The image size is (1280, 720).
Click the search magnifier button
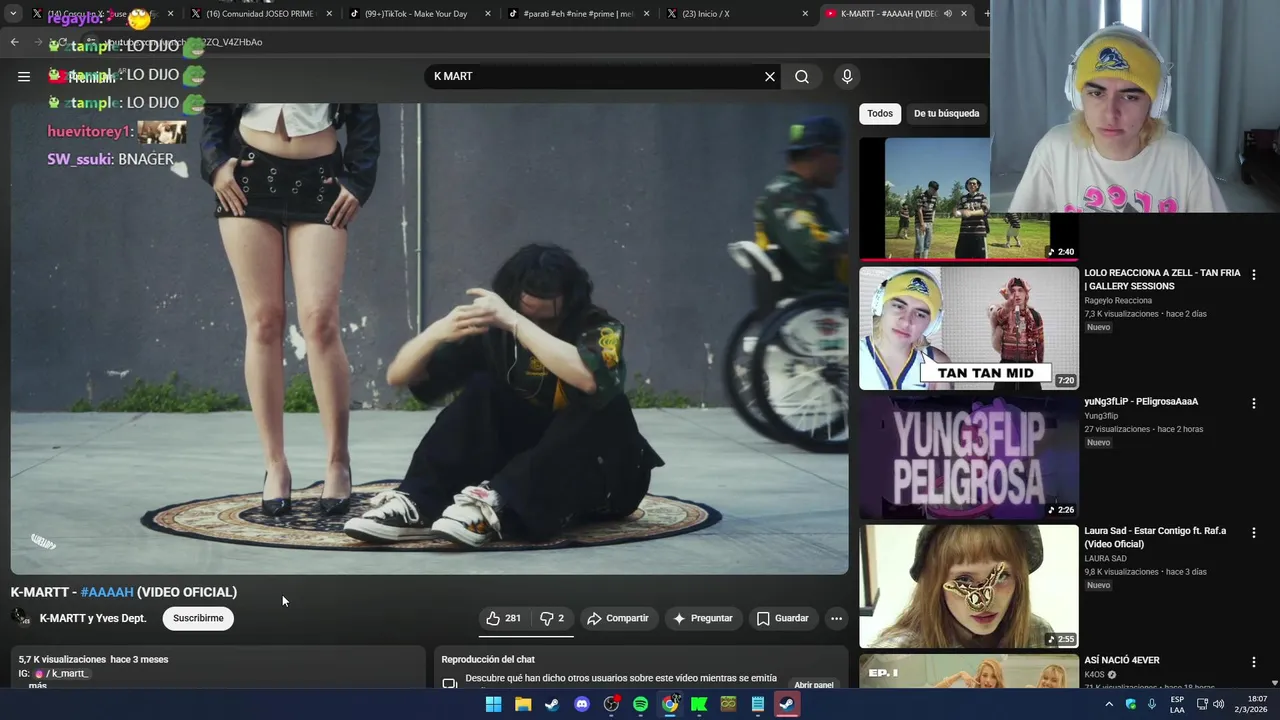802,76
